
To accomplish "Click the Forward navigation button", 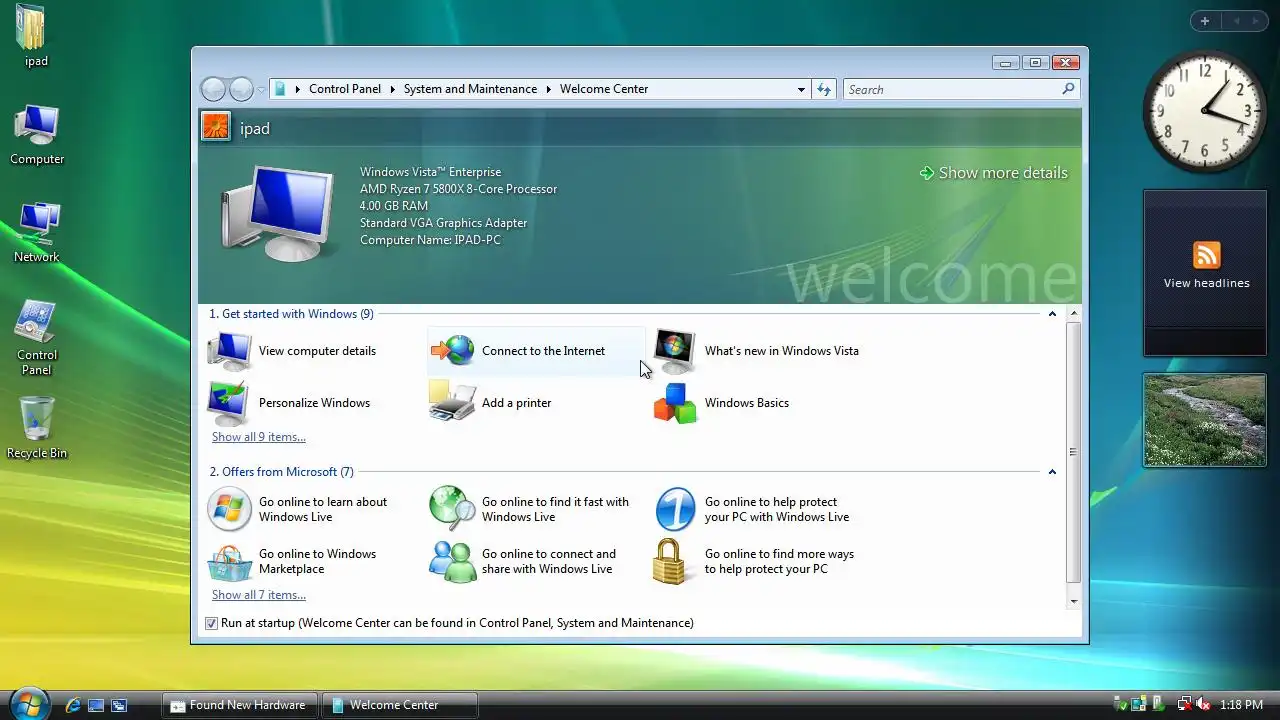I will (241, 89).
